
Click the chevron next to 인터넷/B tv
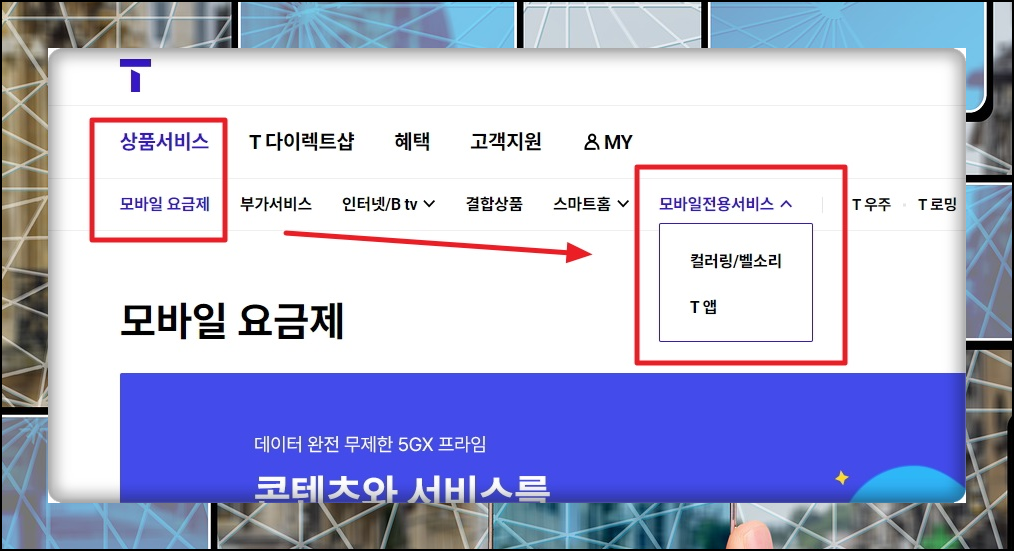(x=429, y=204)
